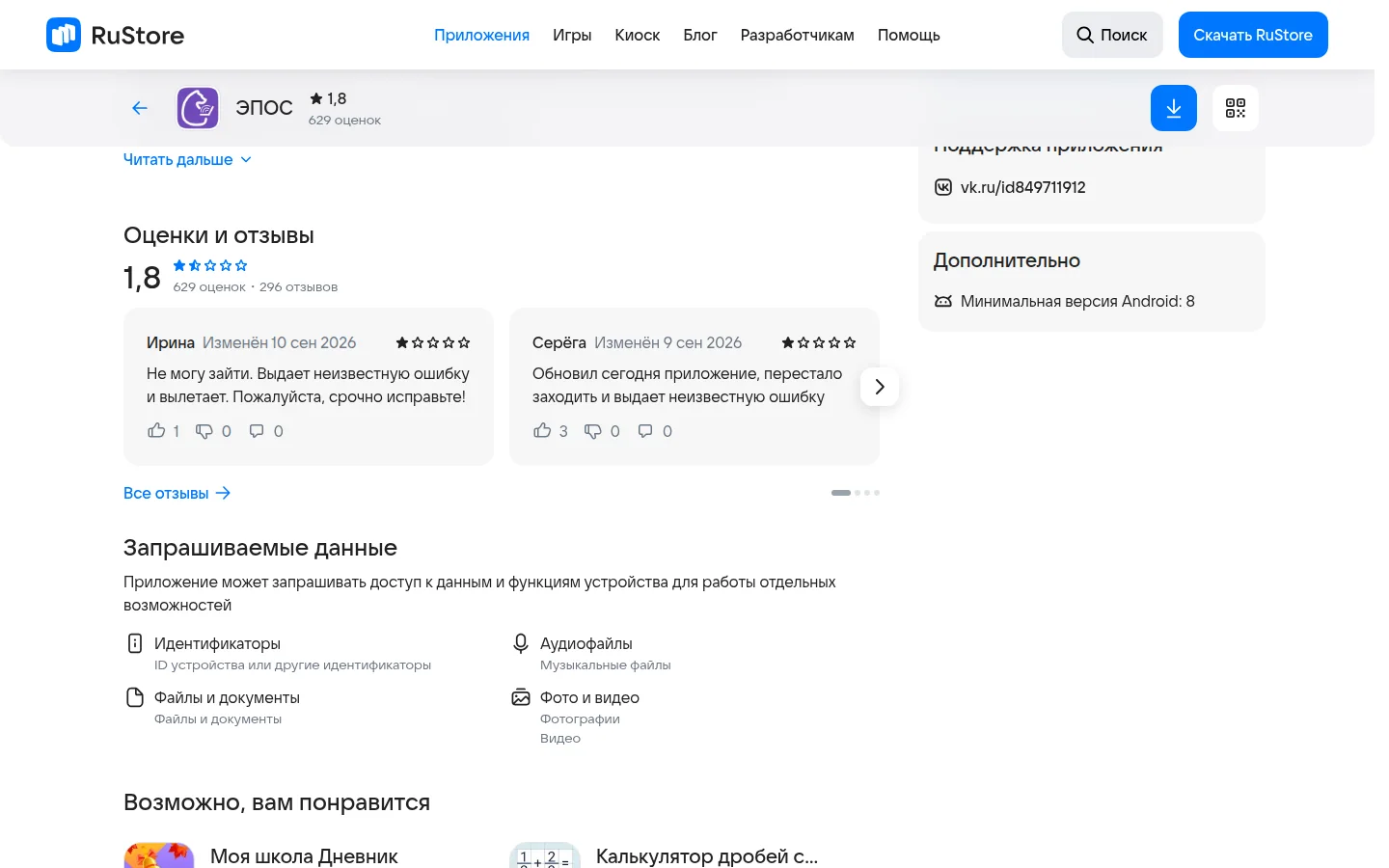Click Серёга's one-star rating
This screenshot has height=868, width=1389.
(819, 342)
